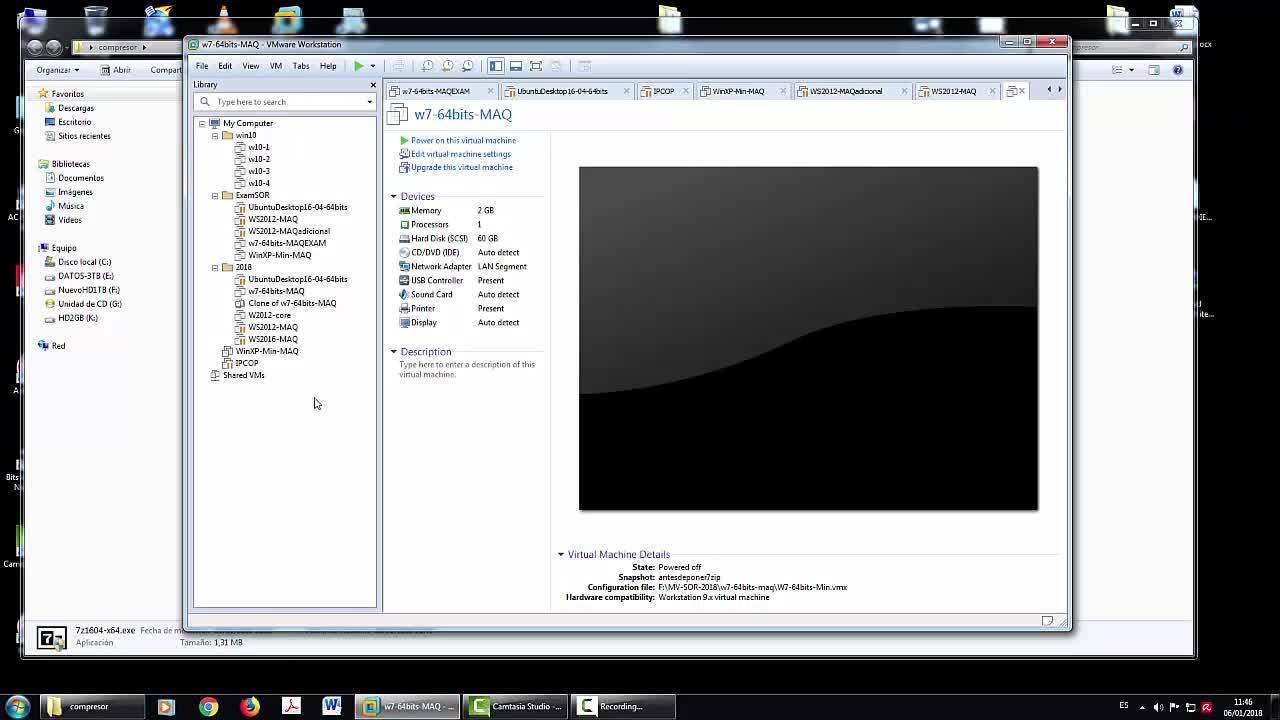Click the green Power On toolbar button
1280x720 pixels.
[359, 66]
